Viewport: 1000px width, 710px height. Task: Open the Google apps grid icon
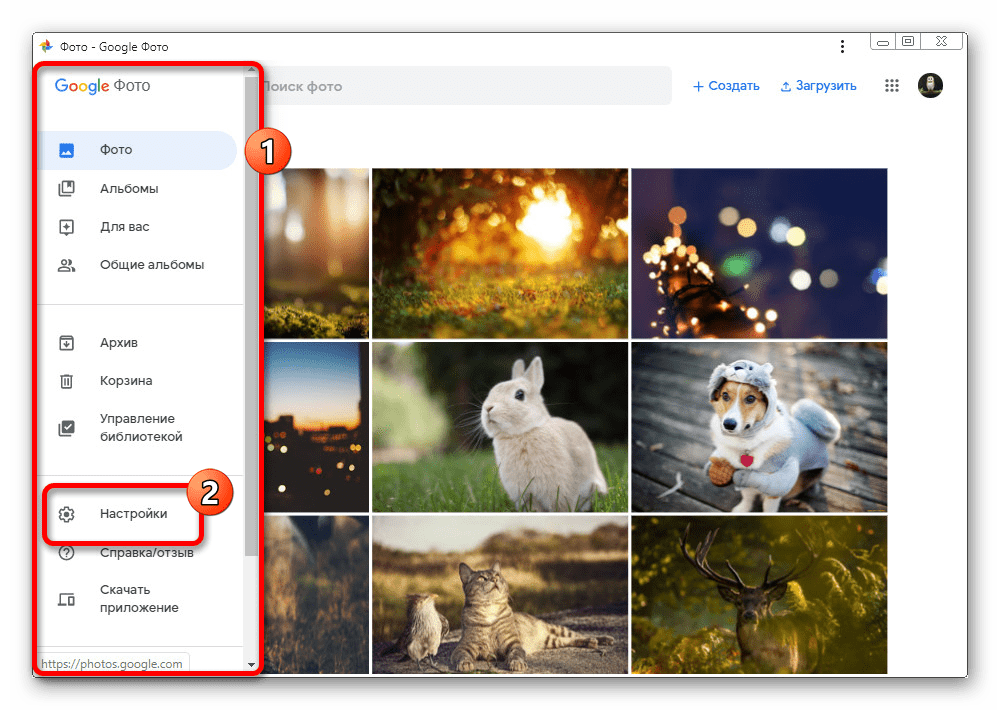point(892,85)
